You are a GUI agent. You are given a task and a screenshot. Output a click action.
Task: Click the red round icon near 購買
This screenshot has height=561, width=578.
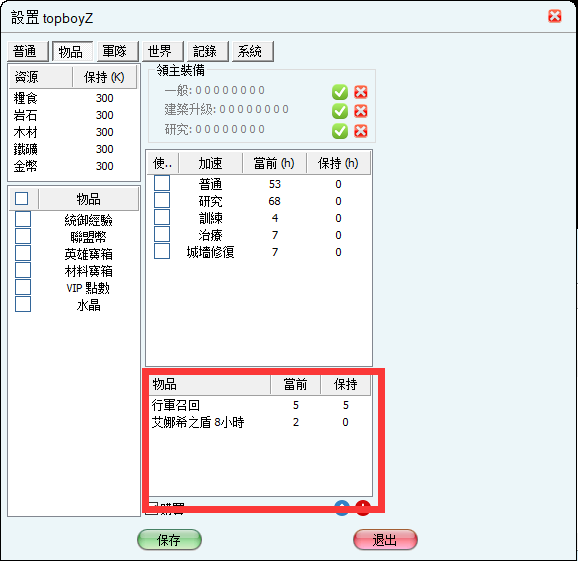point(363,508)
